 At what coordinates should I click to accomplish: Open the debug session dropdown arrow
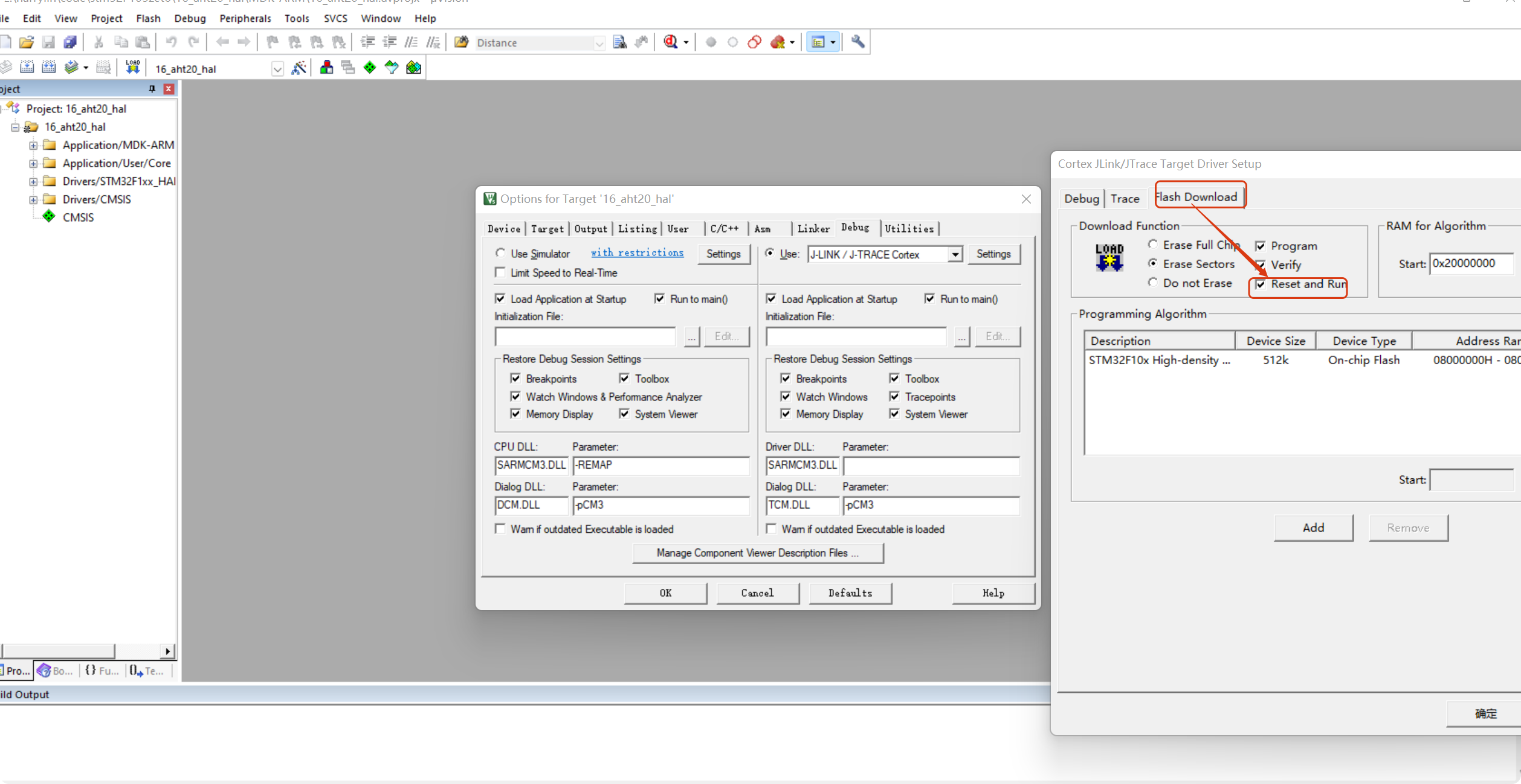[686, 43]
